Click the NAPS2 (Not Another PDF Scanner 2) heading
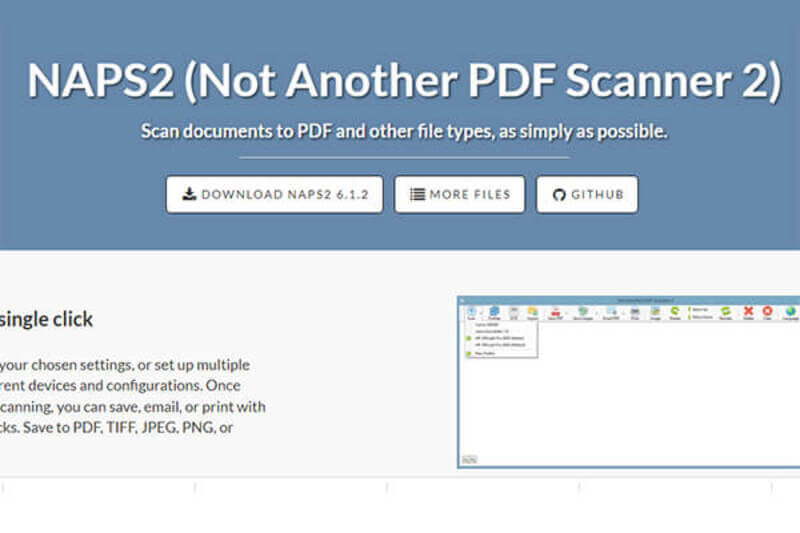This screenshot has width=800, height=533. 404,80
